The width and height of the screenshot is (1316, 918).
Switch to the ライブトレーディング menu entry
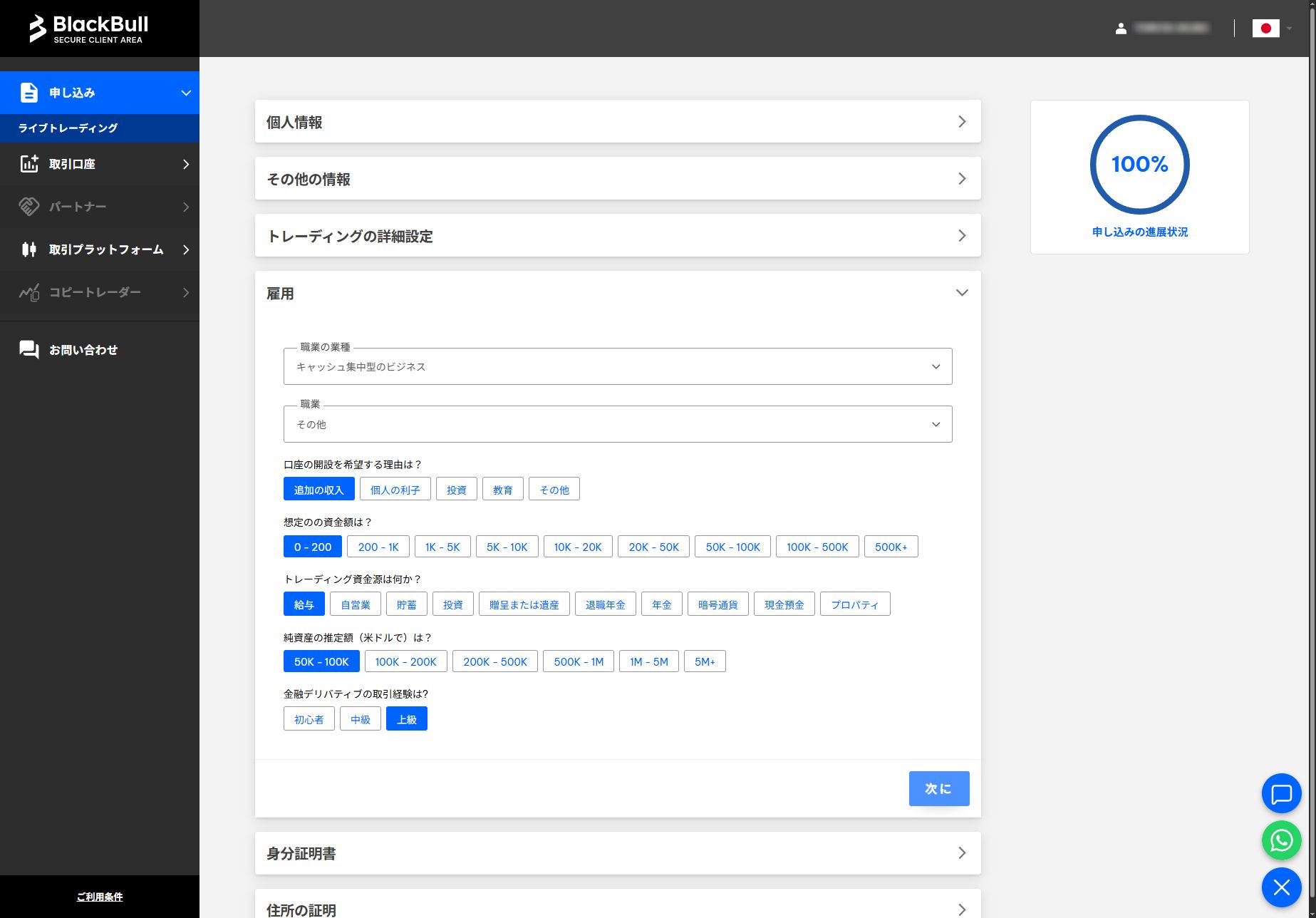(x=68, y=128)
